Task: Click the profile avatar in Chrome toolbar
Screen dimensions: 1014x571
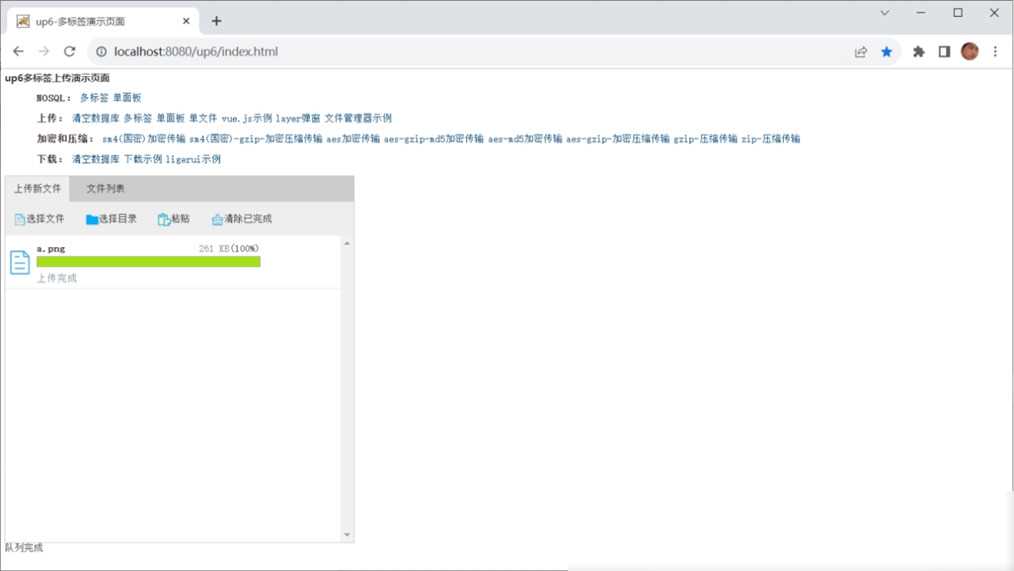Action: 969,52
